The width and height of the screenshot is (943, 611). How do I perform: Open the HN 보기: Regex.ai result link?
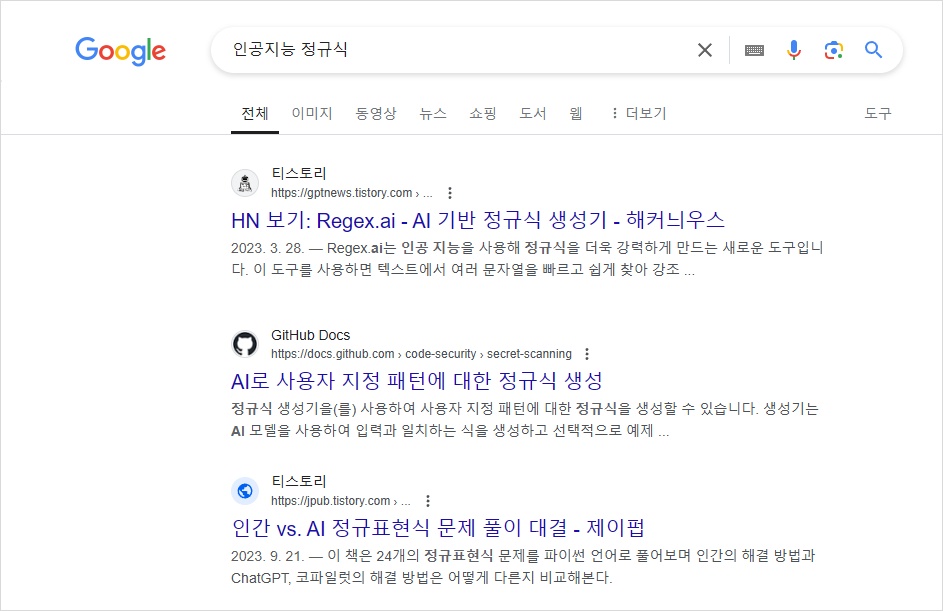pyautogui.click(x=478, y=220)
